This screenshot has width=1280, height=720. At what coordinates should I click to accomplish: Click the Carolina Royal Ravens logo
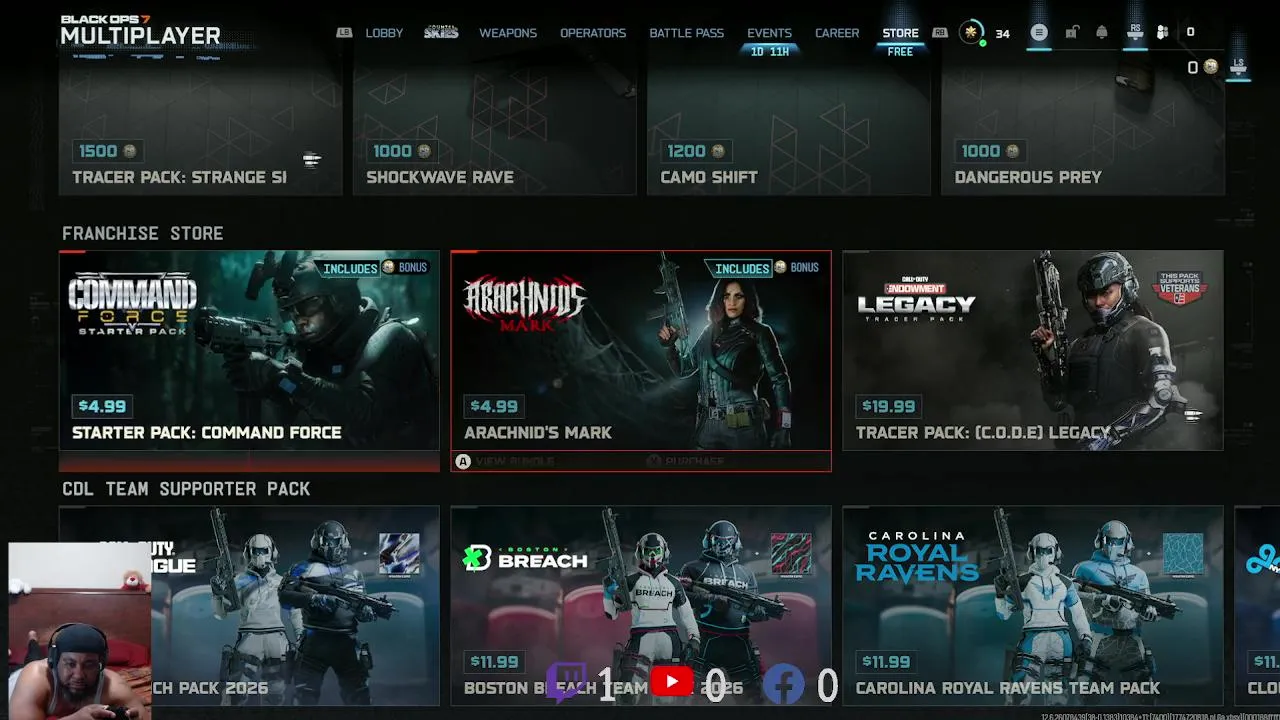pyautogui.click(x=916, y=557)
